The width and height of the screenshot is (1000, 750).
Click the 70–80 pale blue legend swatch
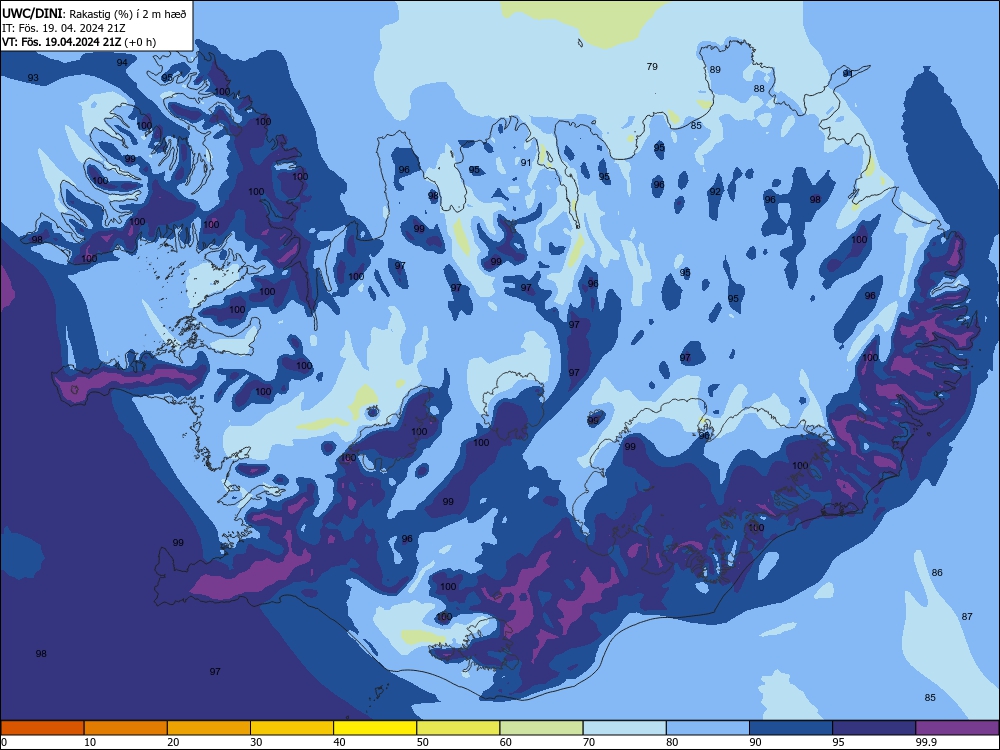624,728
